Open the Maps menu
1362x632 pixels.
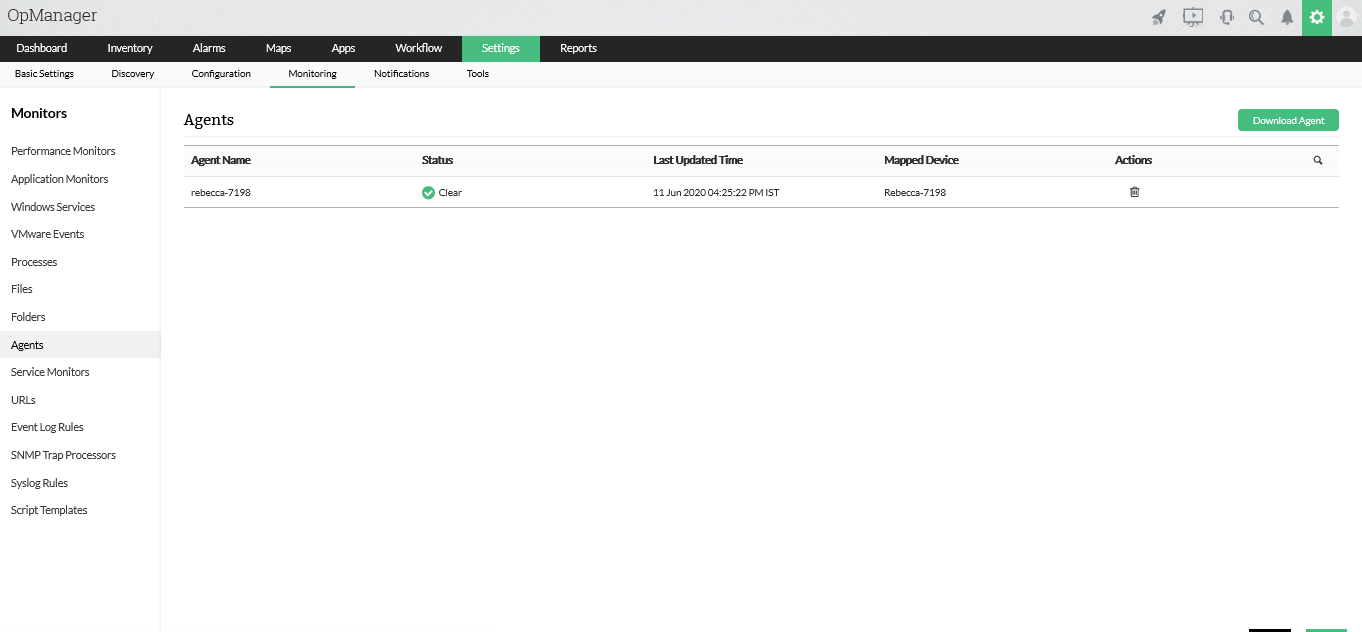279,48
